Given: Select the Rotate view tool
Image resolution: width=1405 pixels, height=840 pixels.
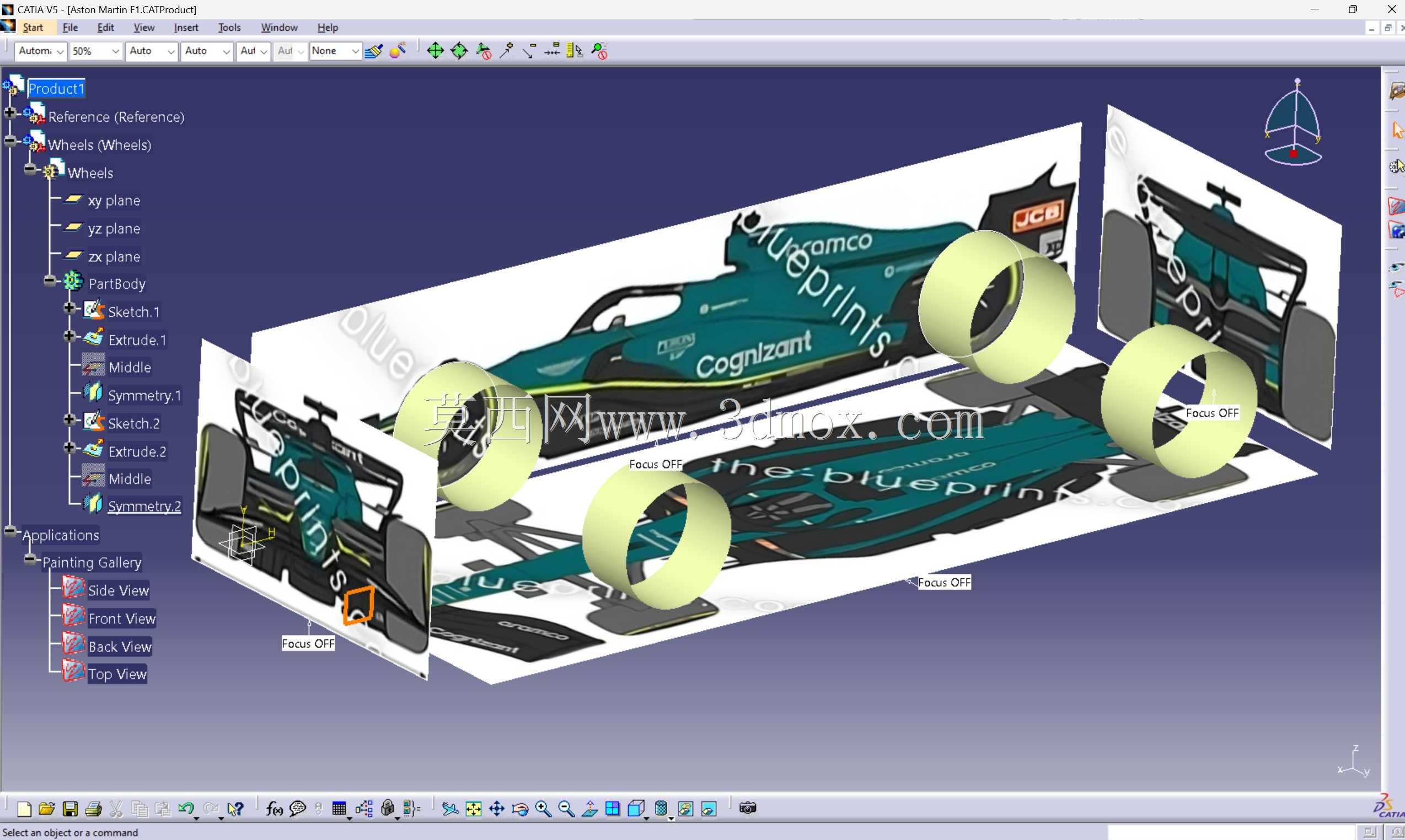Looking at the screenshot, I should point(520,809).
